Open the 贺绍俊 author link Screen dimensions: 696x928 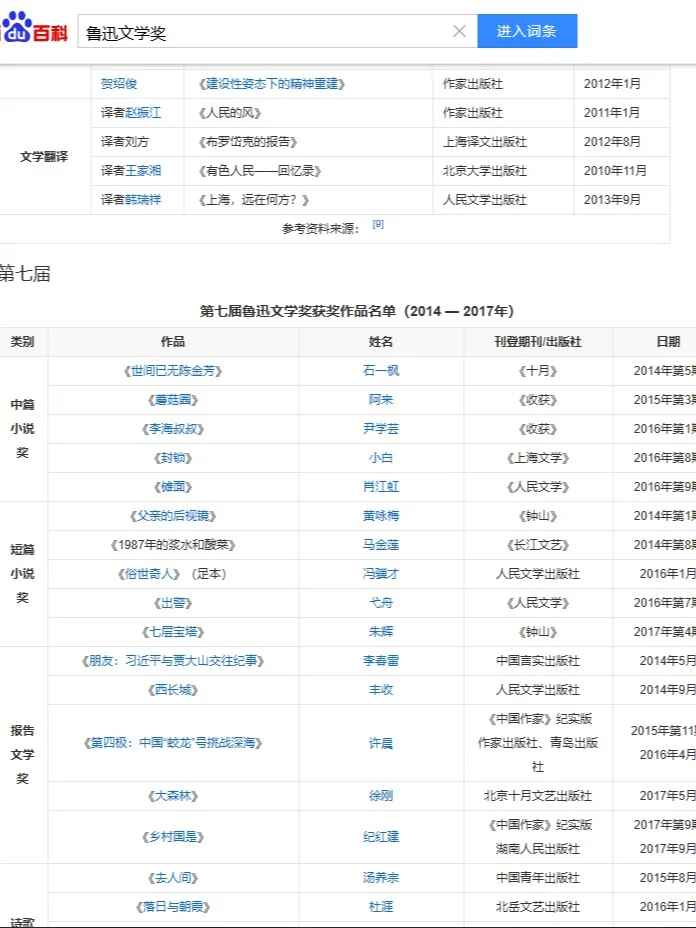[119, 84]
